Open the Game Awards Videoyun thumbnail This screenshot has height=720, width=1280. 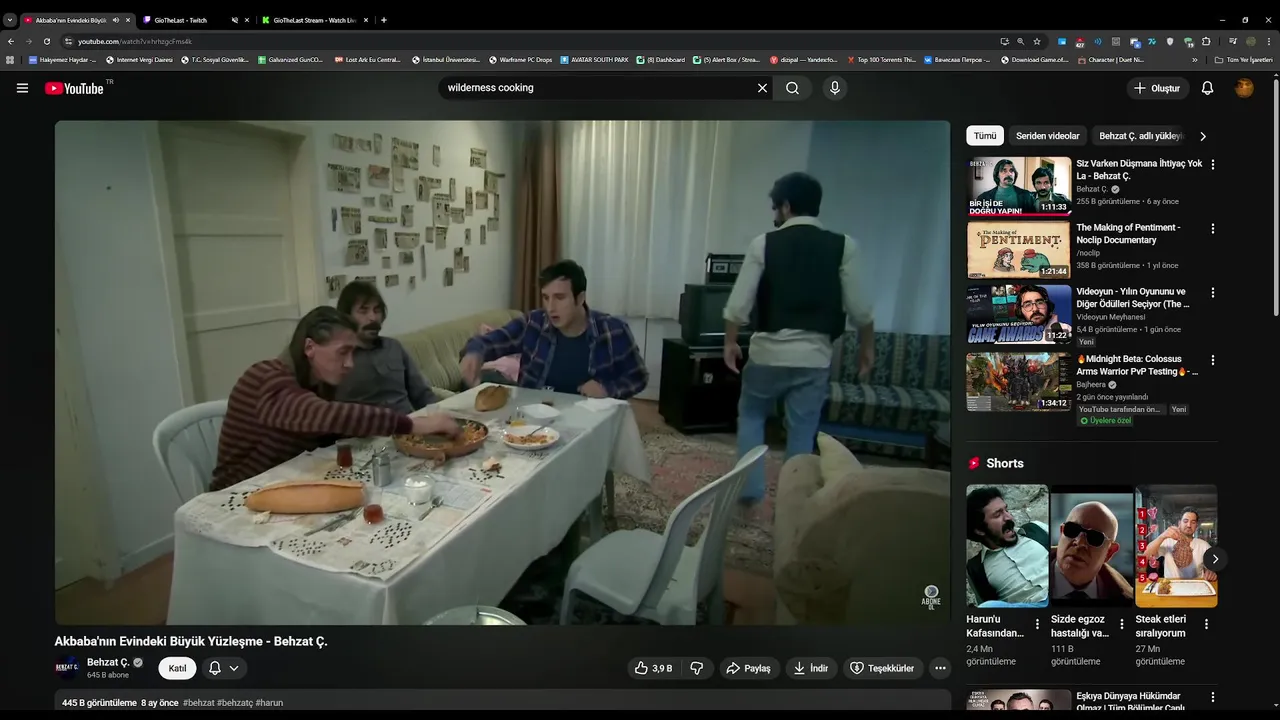point(1019,315)
